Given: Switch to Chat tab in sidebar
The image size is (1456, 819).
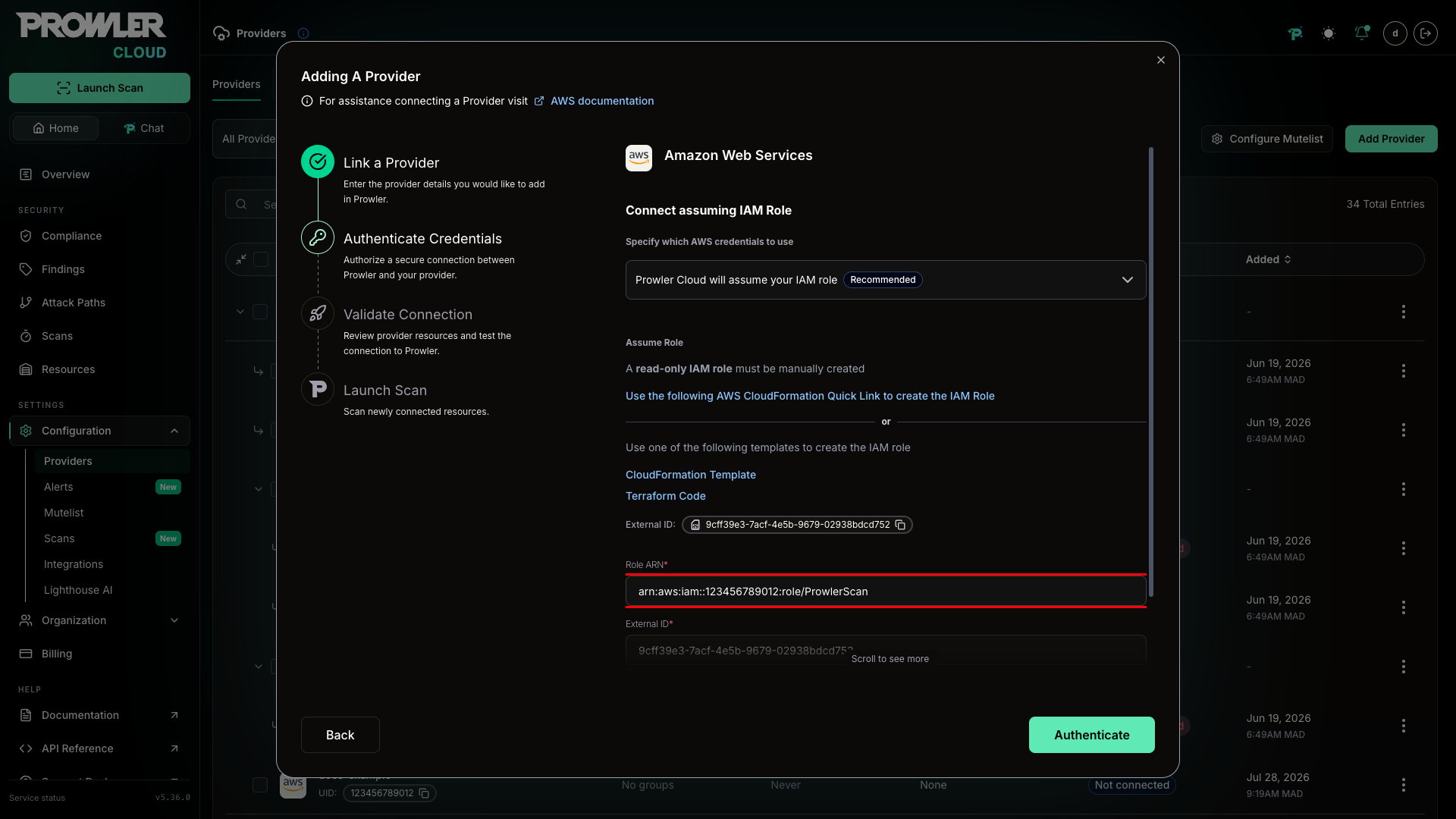Looking at the screenshot, I should coord(143,128).
